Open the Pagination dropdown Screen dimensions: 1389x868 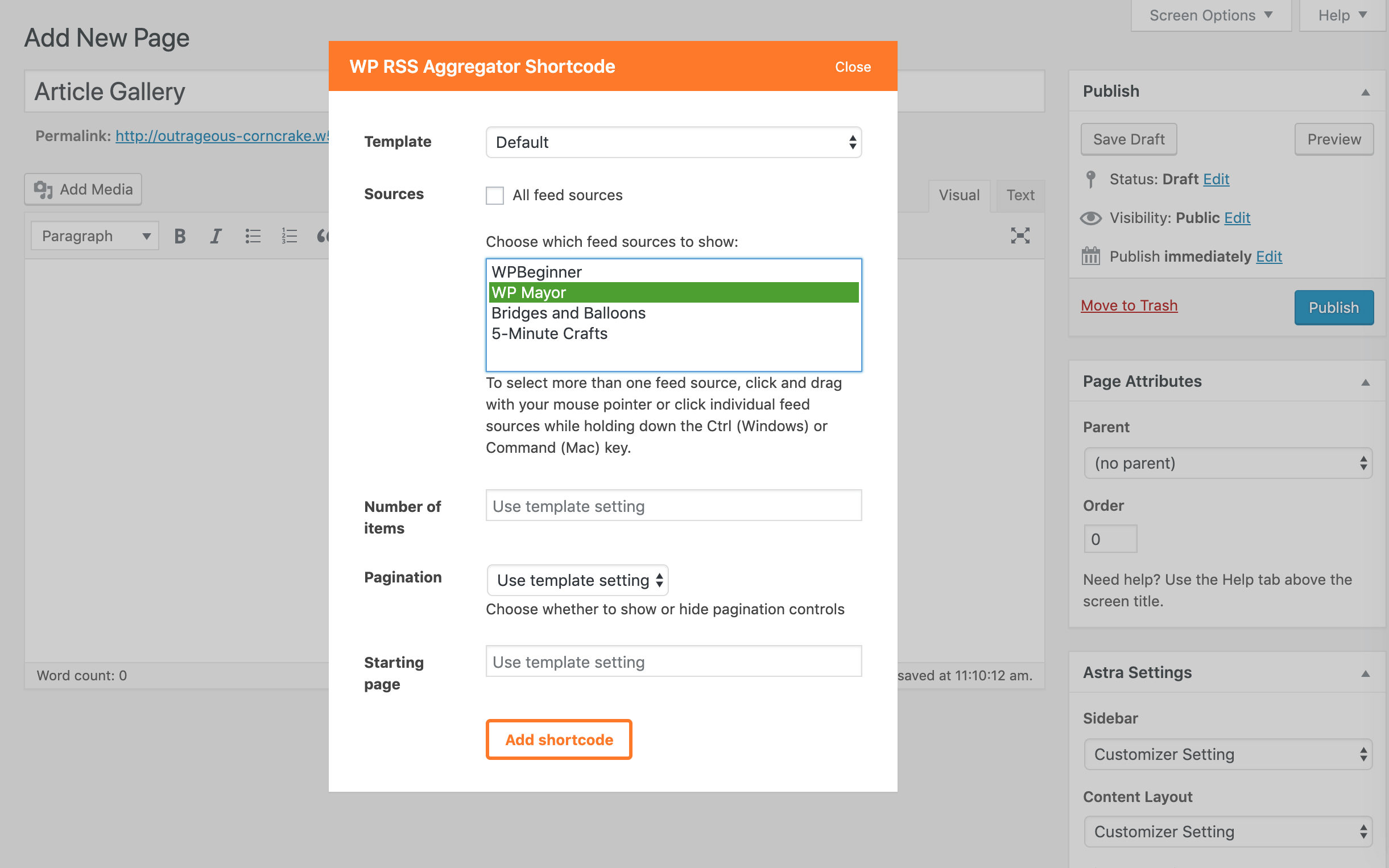[577, 580]
